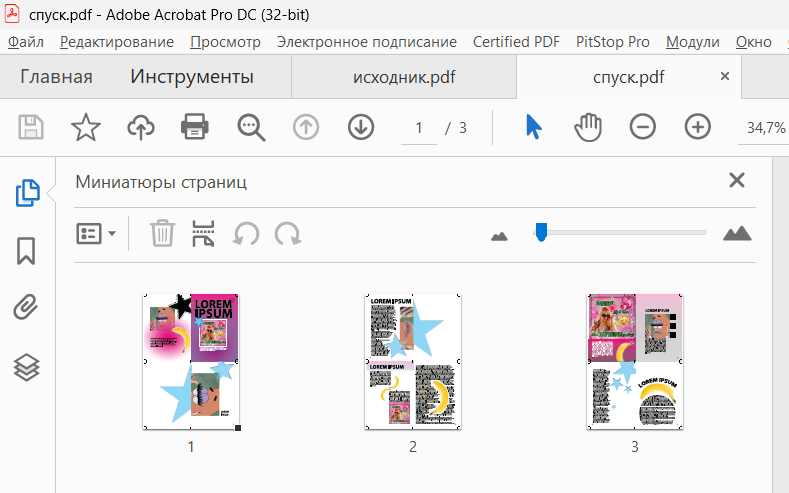Rotate page clockwise icon

288,234
